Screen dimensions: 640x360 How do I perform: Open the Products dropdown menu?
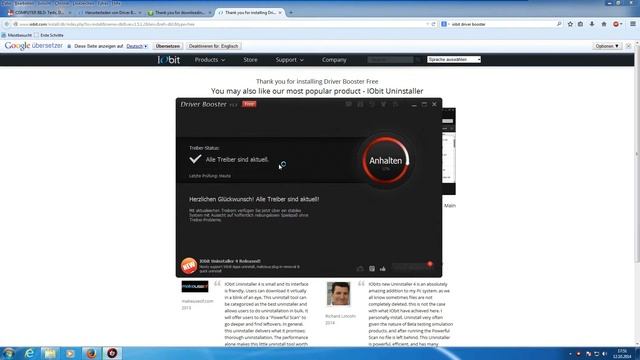pyautogui.click(x=210, y=60)
